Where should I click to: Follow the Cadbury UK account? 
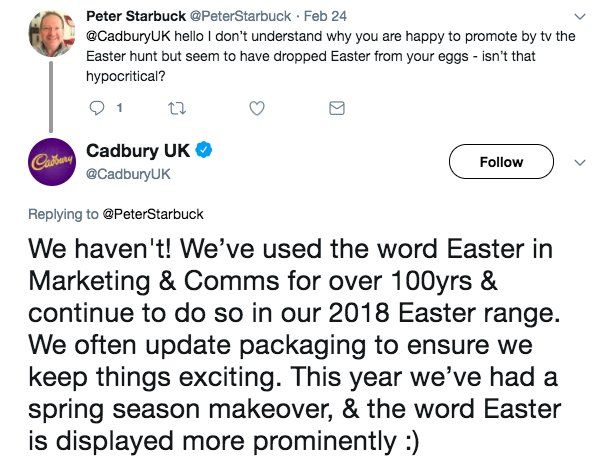pos(501,162)
